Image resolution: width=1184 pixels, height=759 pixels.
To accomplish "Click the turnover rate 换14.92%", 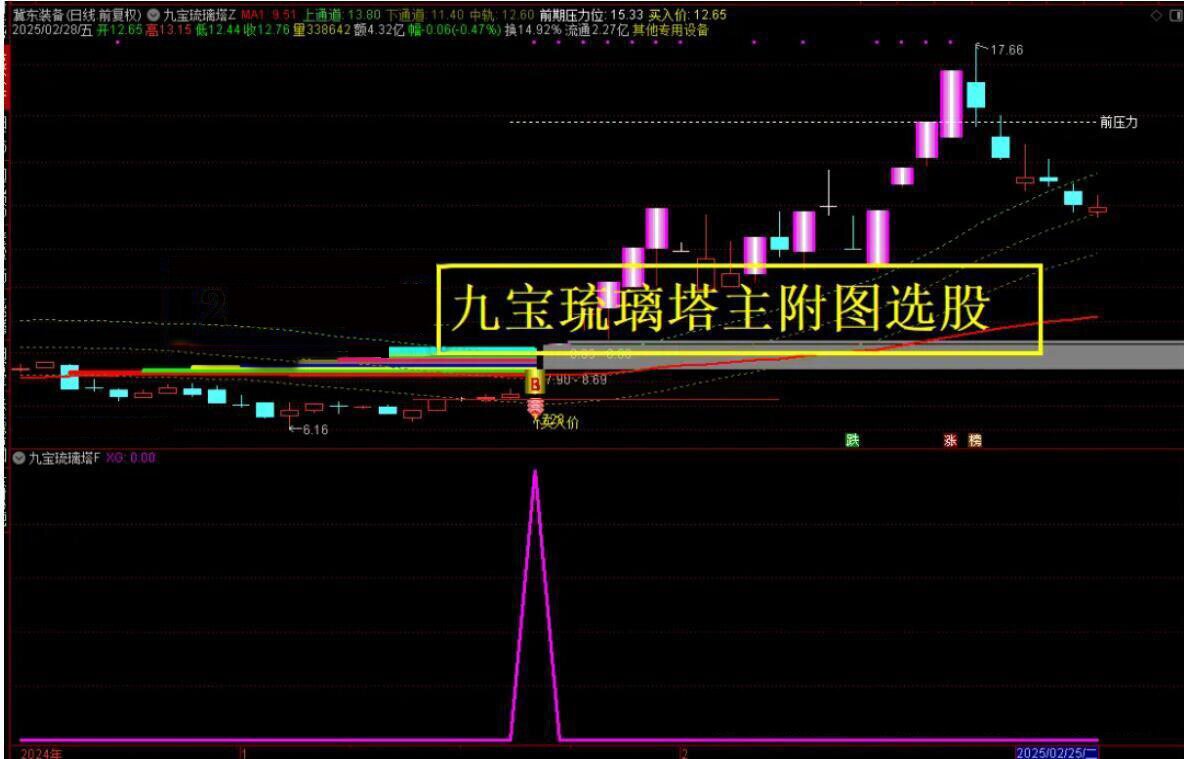I will click(x=534, y=30).
